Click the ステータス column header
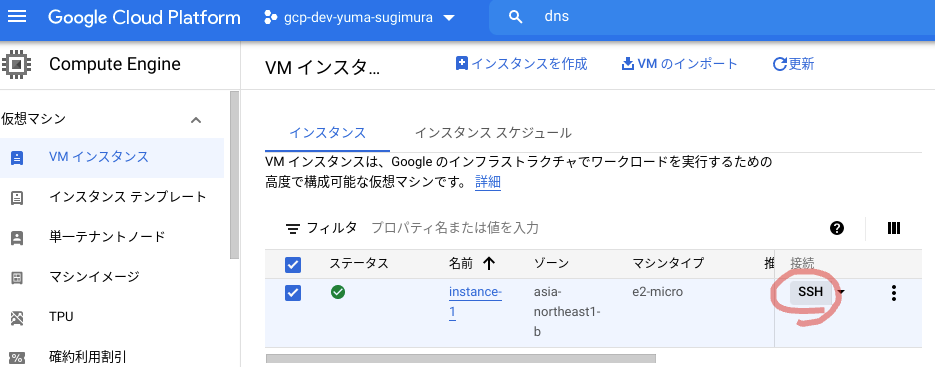Screen dimensions: 935x367 click(x=358, y=263)
